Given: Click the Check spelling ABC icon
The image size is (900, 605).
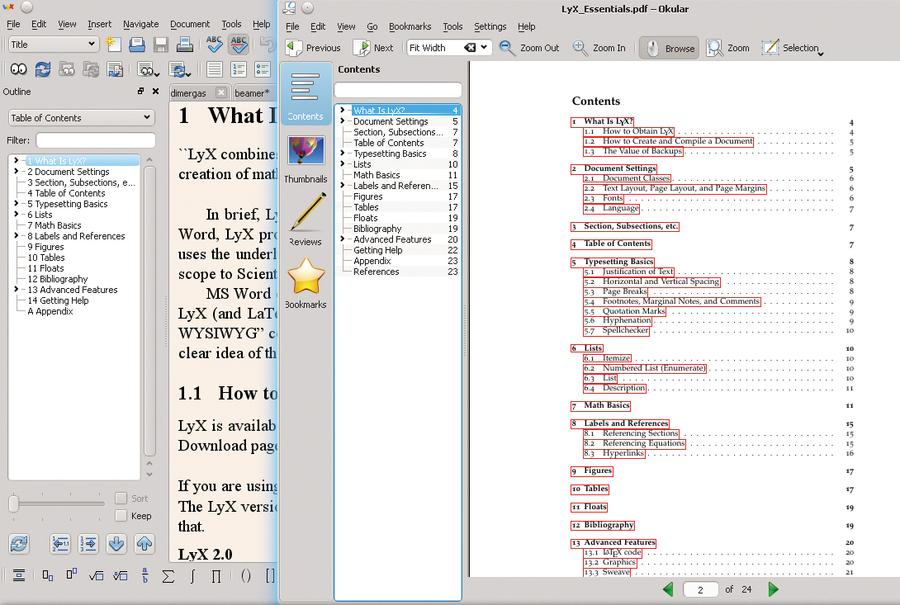Looking at the screenshot, I should pos(214,44).
